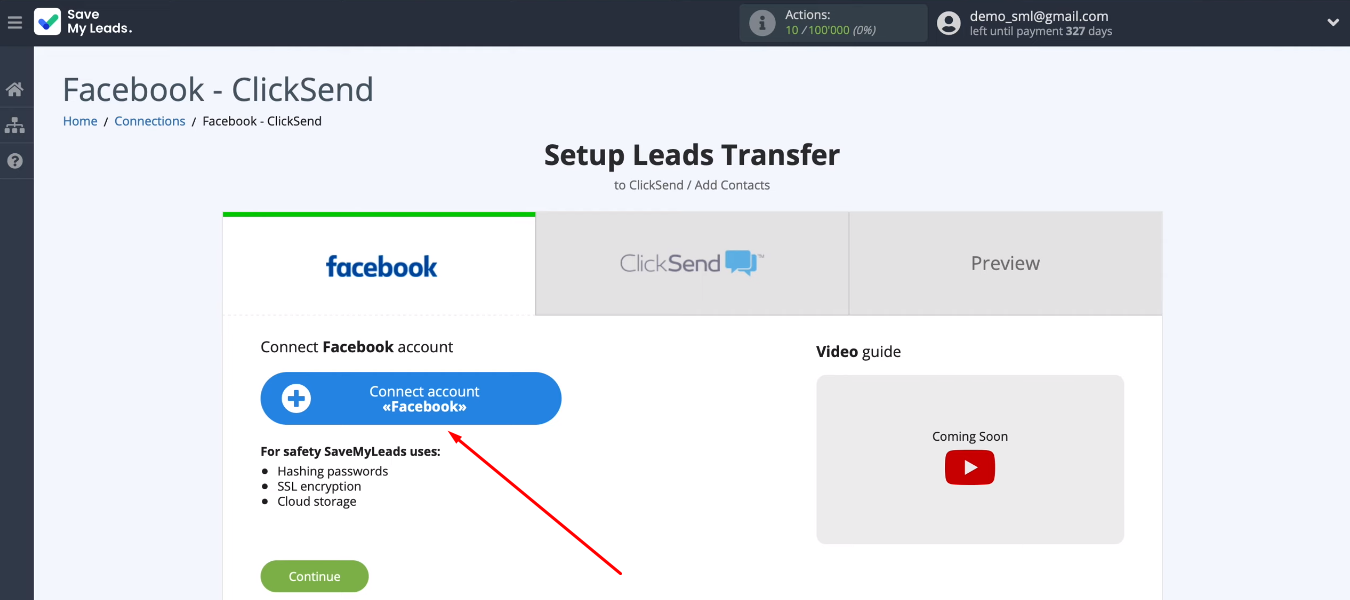Screen dimensions: 1350x600
Task: Click the Actions info icon
Action: coord(763,22)
